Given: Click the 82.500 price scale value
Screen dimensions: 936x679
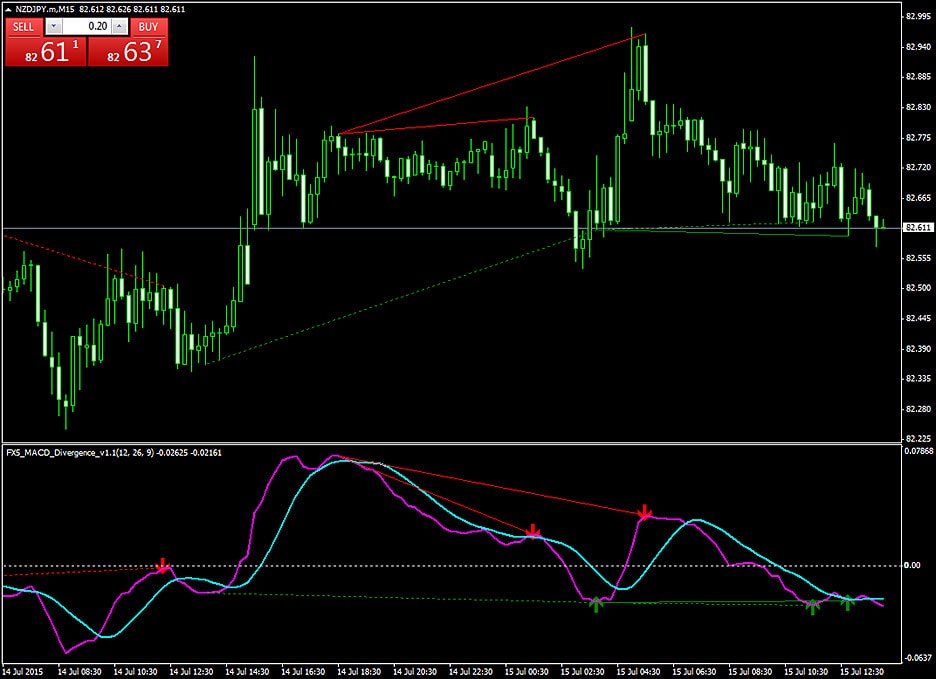Looking at the screenshot, I should [x=918, y=288].
